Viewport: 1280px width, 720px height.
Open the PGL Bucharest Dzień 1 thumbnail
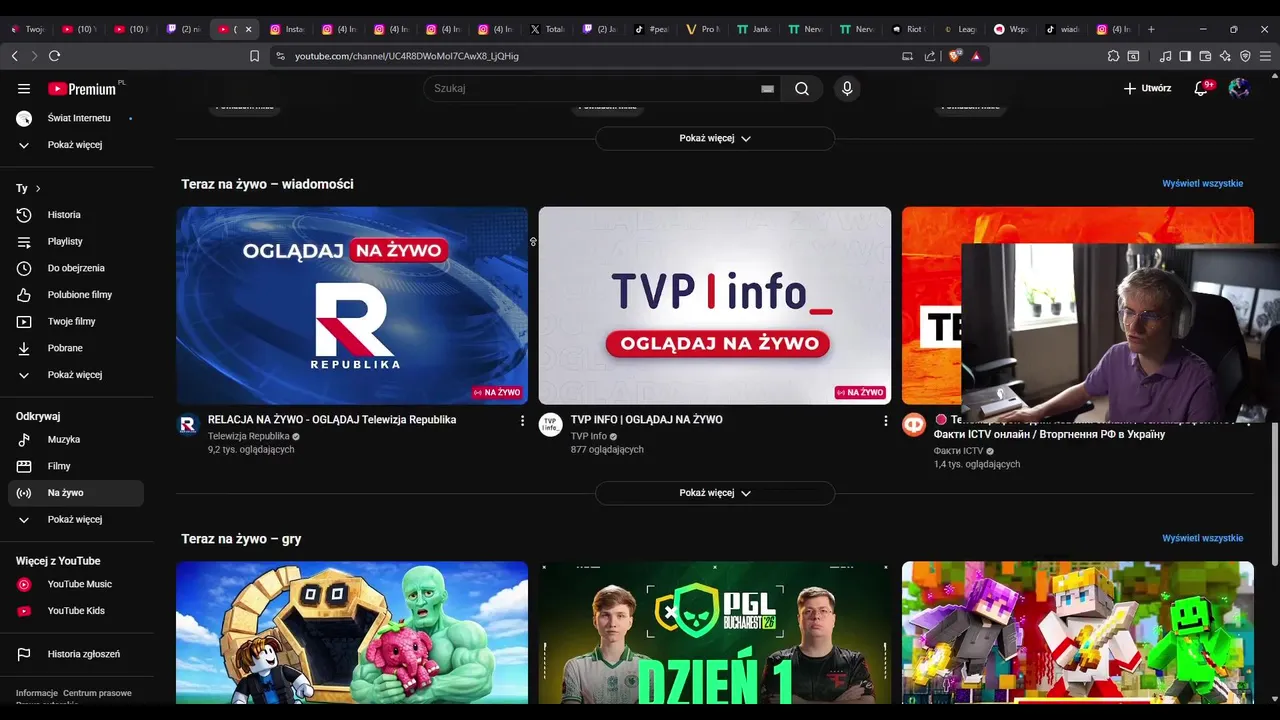tap(715, 633)
